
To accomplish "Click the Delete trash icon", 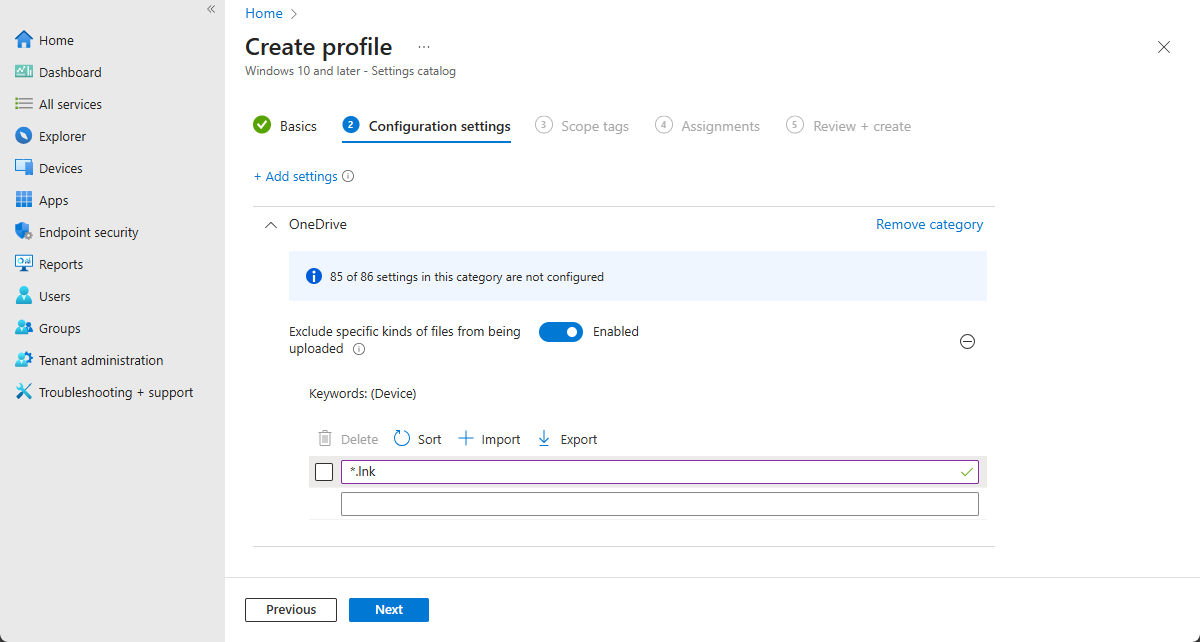I will click(325, 438).
